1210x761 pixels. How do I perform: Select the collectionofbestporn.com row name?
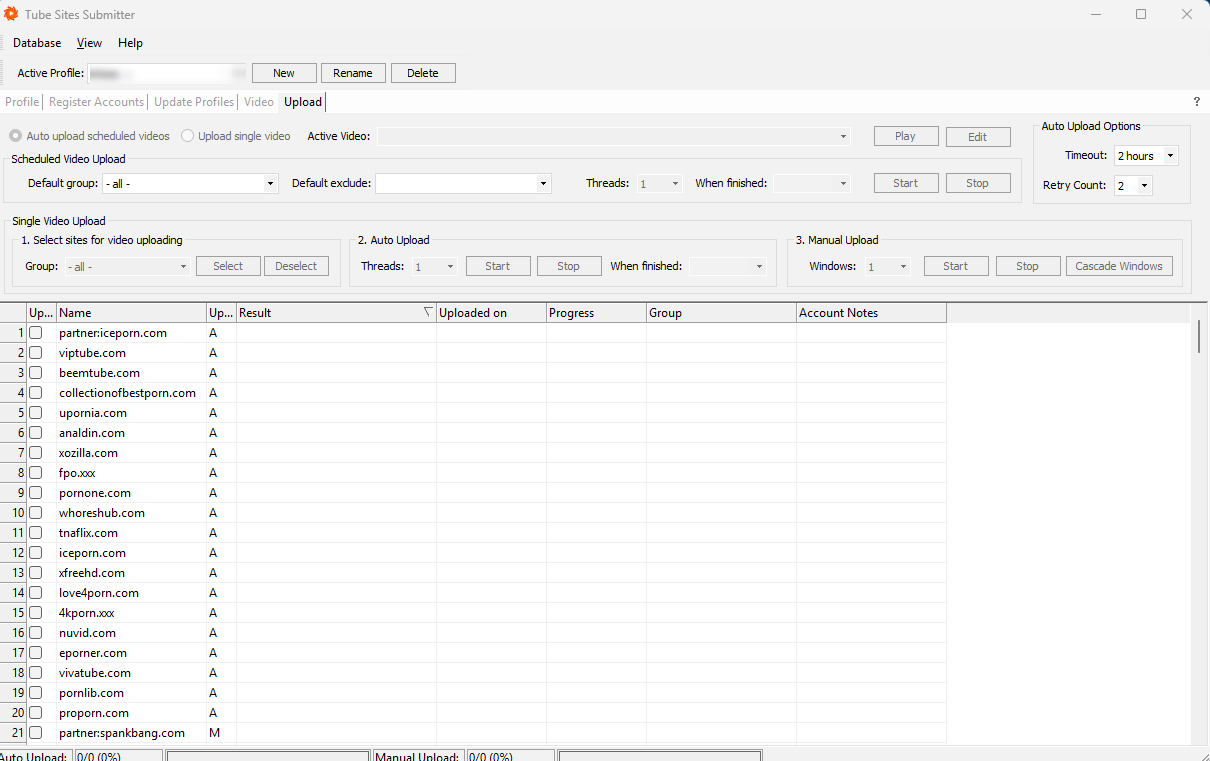(x=127, y=393)
